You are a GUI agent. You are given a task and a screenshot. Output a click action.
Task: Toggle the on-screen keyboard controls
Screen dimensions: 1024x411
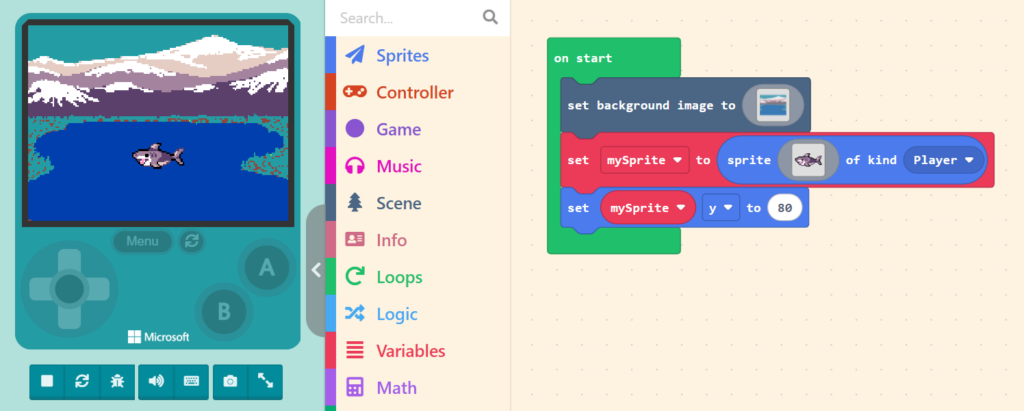190,381
